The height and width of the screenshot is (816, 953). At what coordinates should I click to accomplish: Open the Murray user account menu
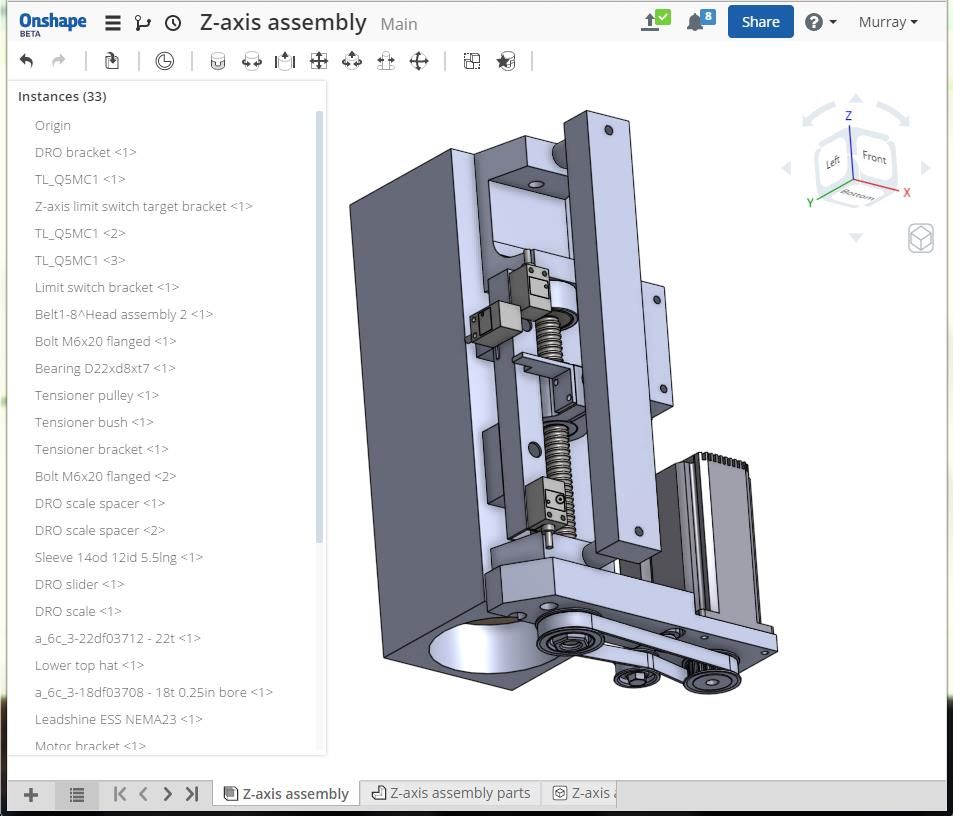[887, 22]
